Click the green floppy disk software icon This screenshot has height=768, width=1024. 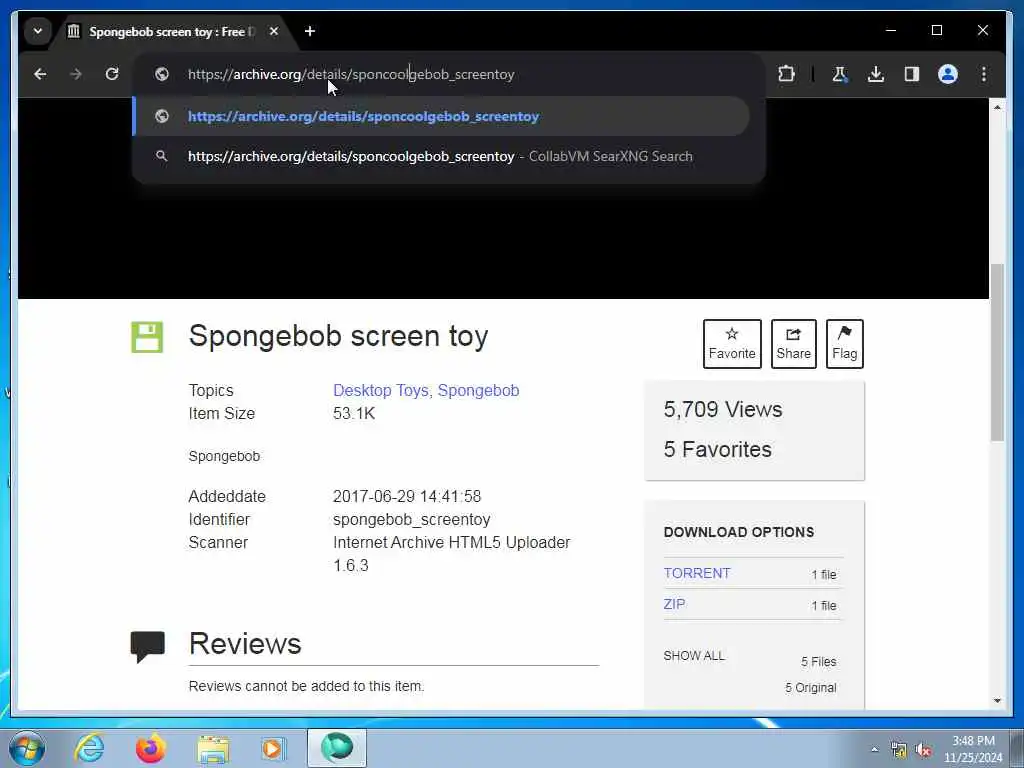(x=147, y=337)
